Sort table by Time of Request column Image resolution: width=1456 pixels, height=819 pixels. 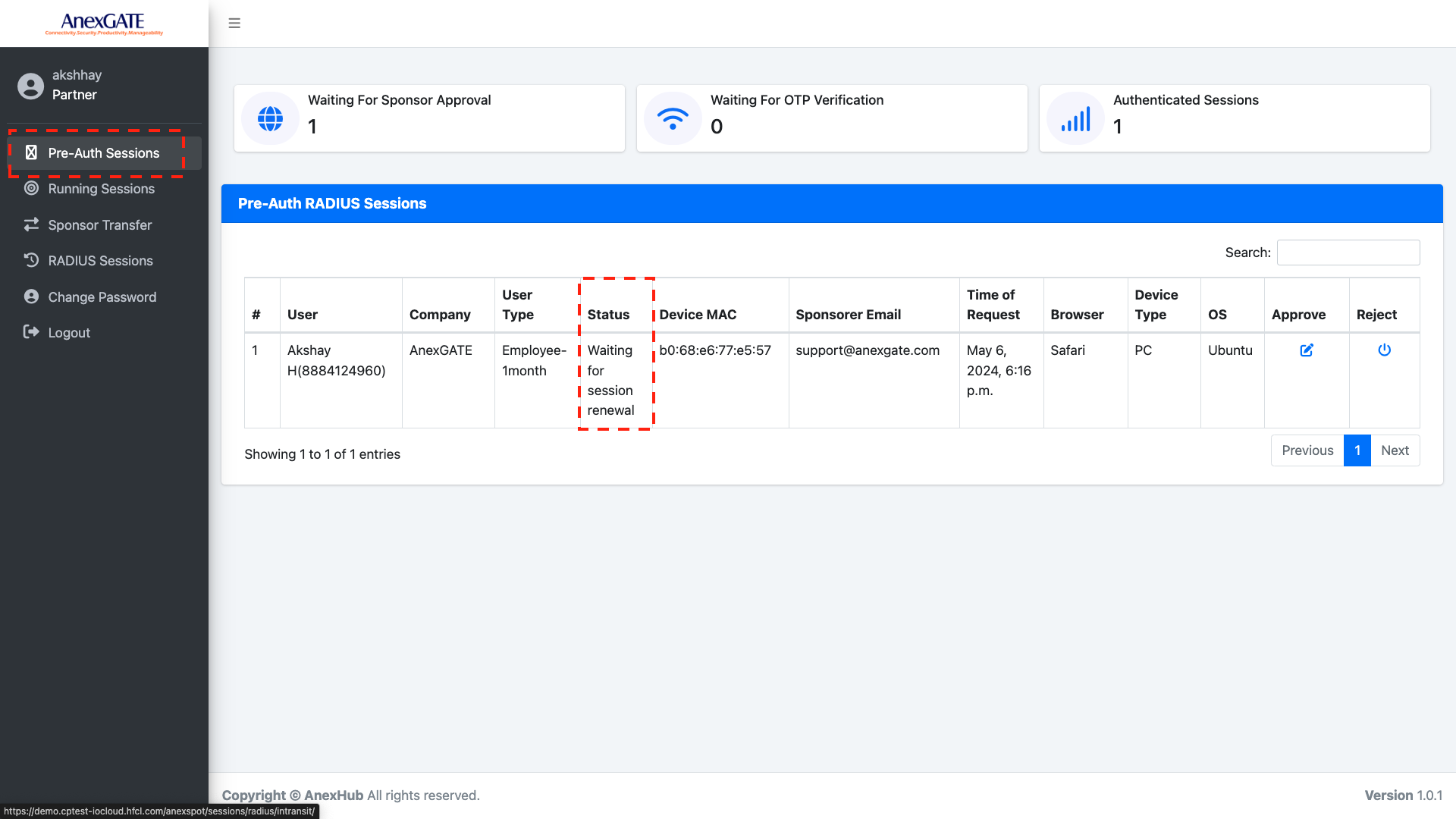pos(993,305)
